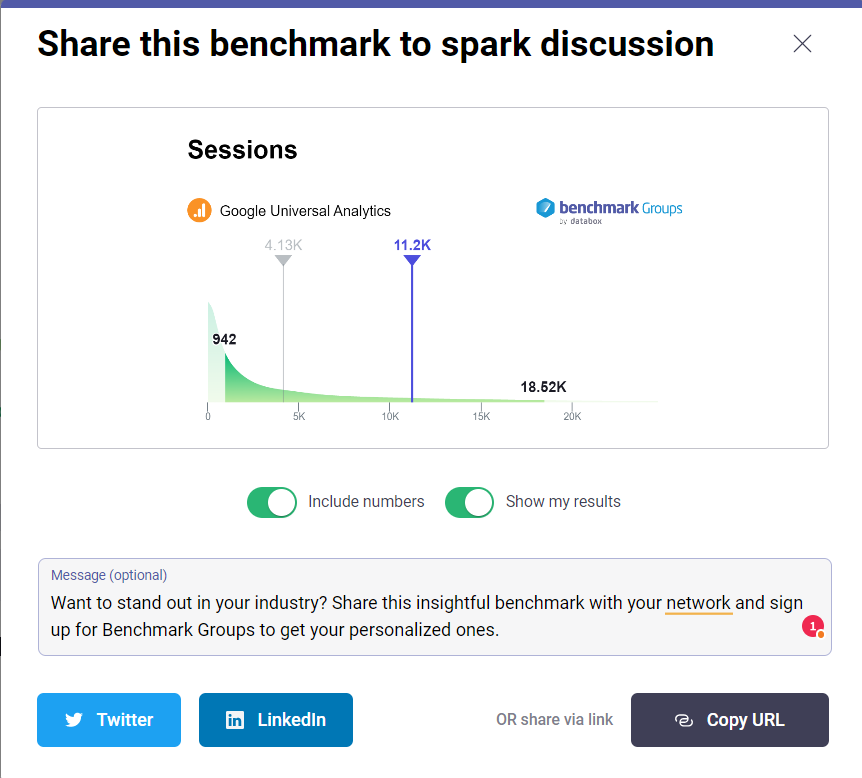Screen dimensions: 862x778
Task: Click the green distribution curve area
Action: point(260,385)
